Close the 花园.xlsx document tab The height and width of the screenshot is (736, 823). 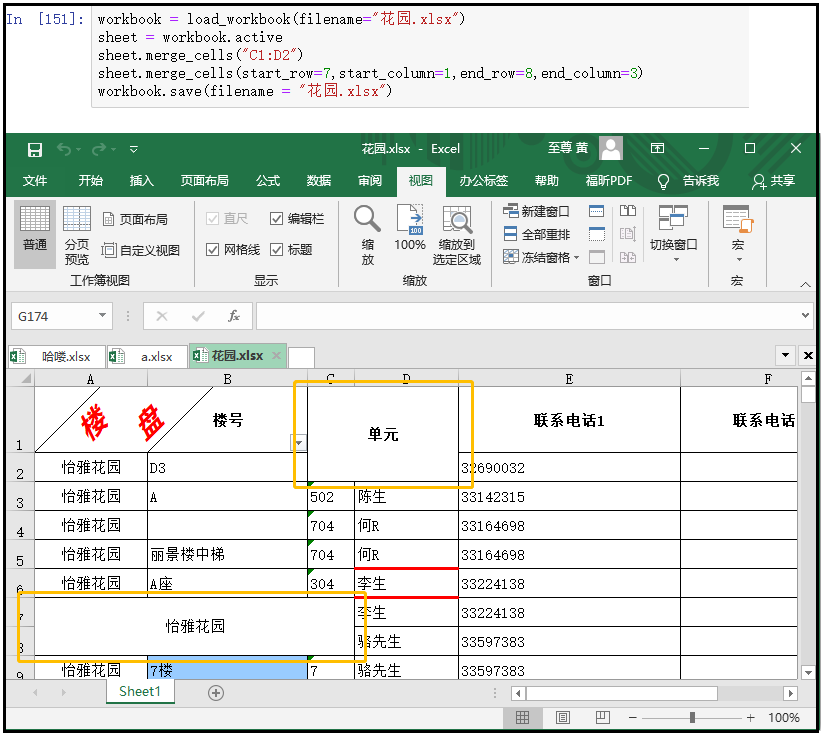point(276,356)
